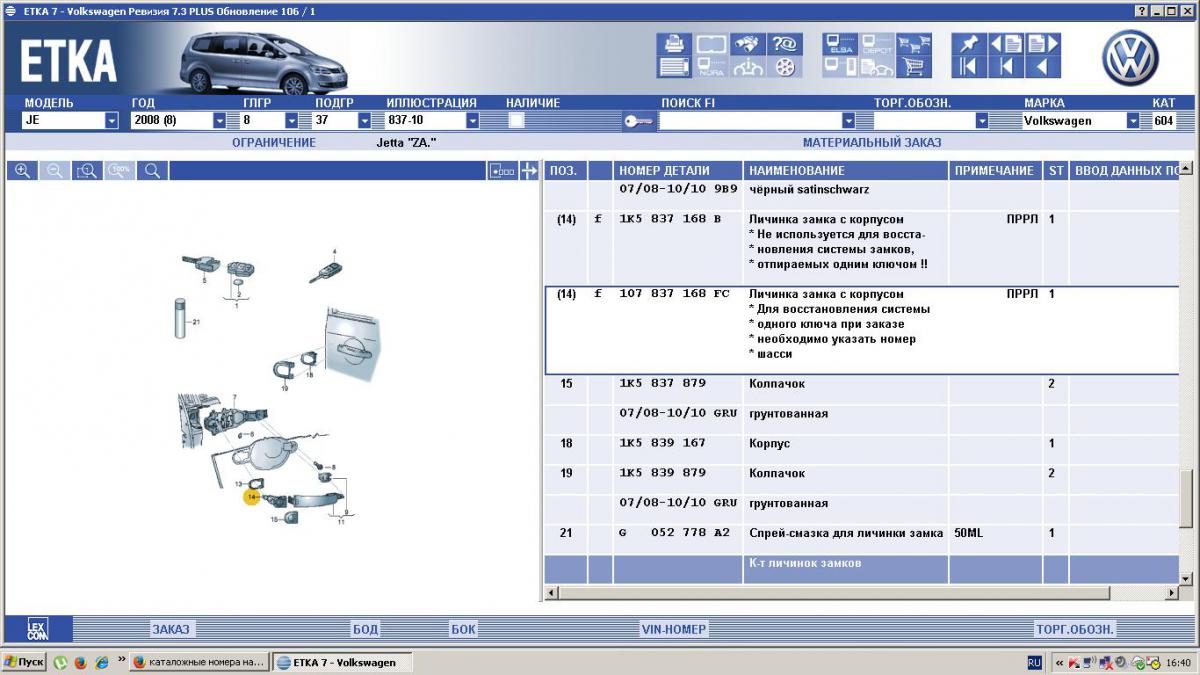Switch to the каталожные номера taskbar window
Screen dimensions: 1200x675
200,662
